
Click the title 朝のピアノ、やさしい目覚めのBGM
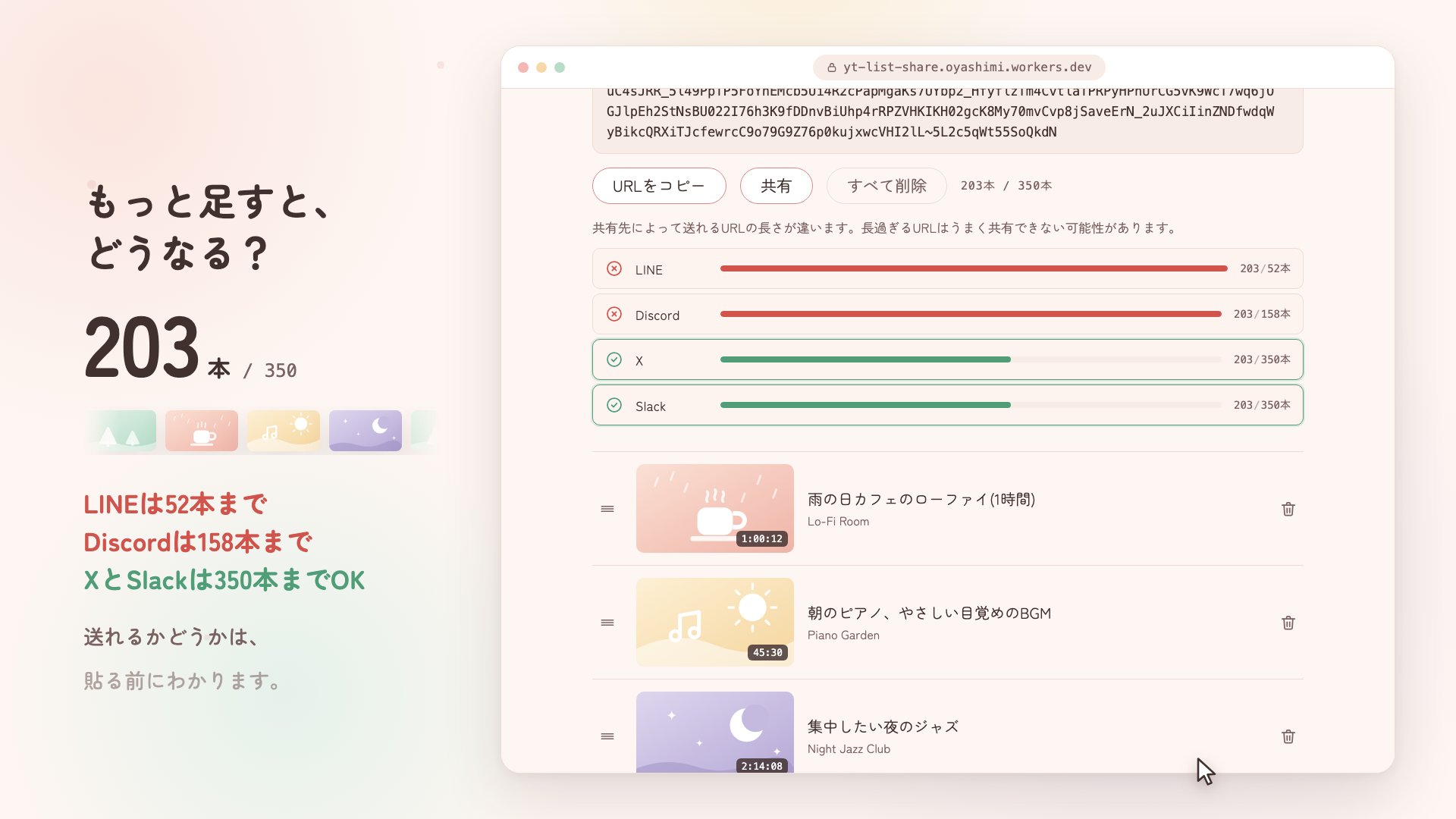point(929,613)
